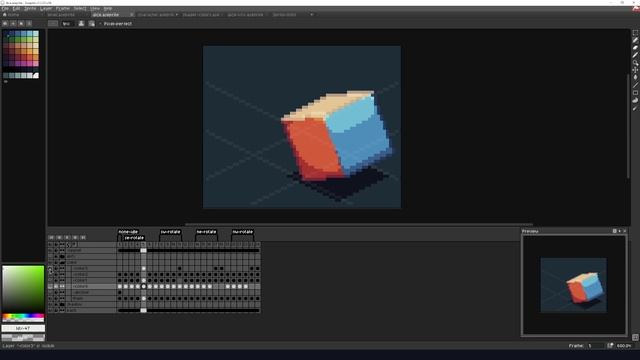Open the Frame menu

click(62, 8)
